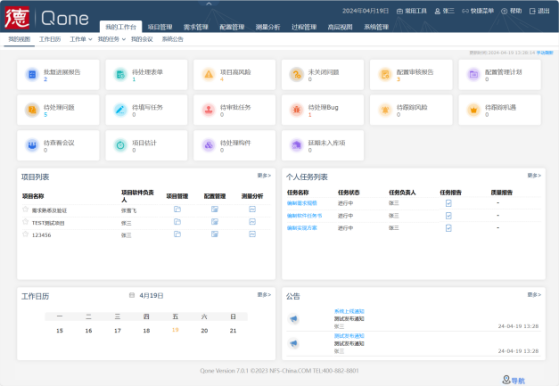This screenshot has height=386, width=559.
Task: Open 任务报告 icon for third task row
Action: (x=448, y=228)
